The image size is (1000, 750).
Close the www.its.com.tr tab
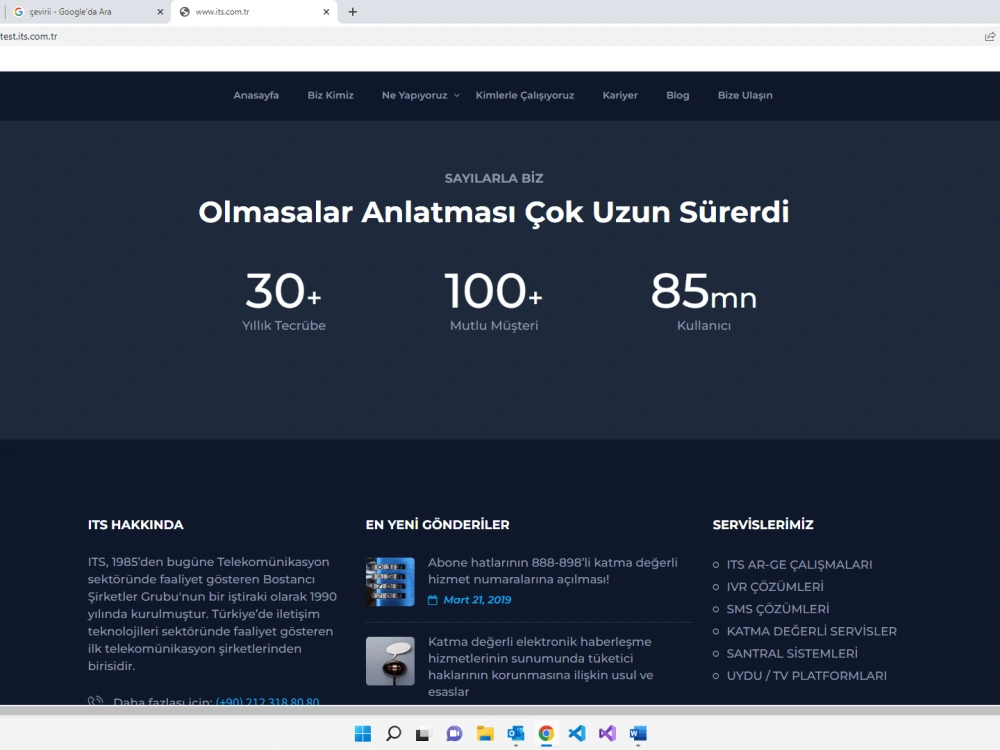point(326,11)
